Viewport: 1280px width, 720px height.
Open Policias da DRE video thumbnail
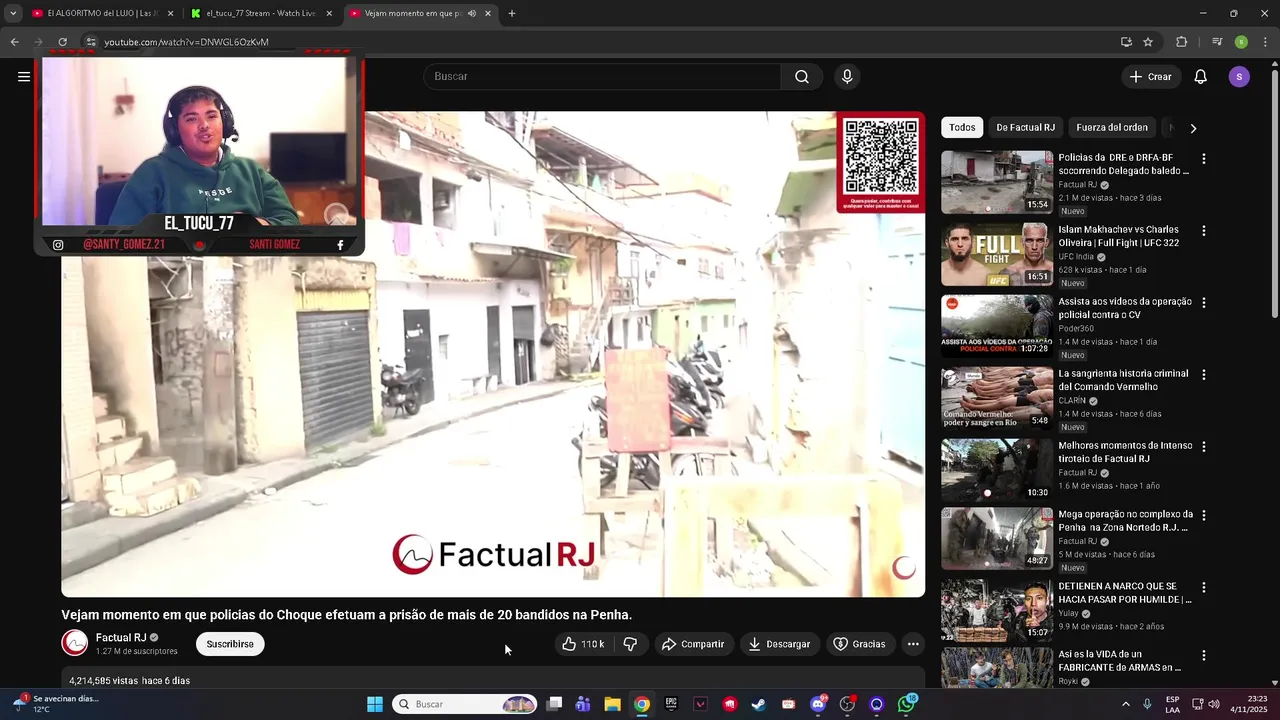point(997,182)
